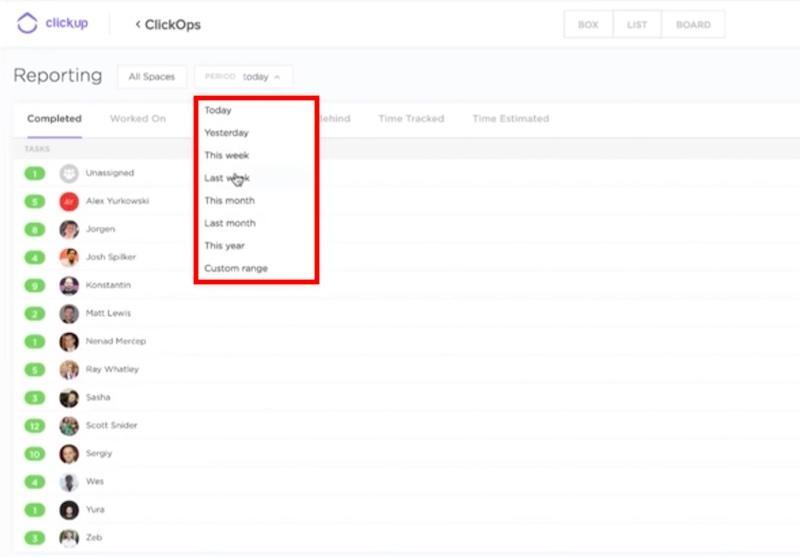Go back via the ClickOps back chevron
This screenshot has width=800, height=557.
(x=138, y=24)
